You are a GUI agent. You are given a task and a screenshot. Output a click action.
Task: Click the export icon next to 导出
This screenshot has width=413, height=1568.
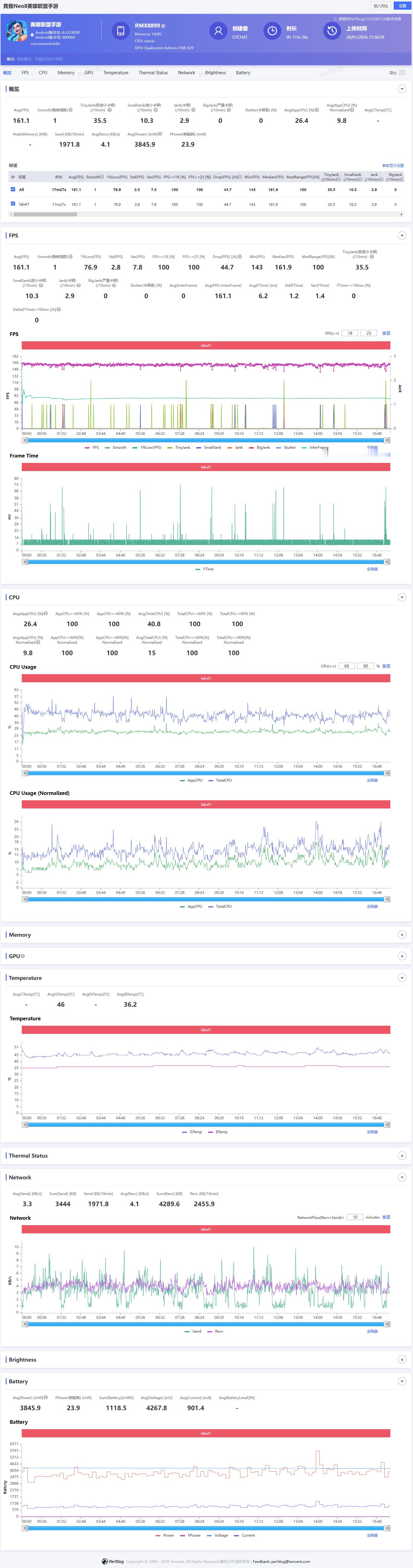(x=402, y=72)
